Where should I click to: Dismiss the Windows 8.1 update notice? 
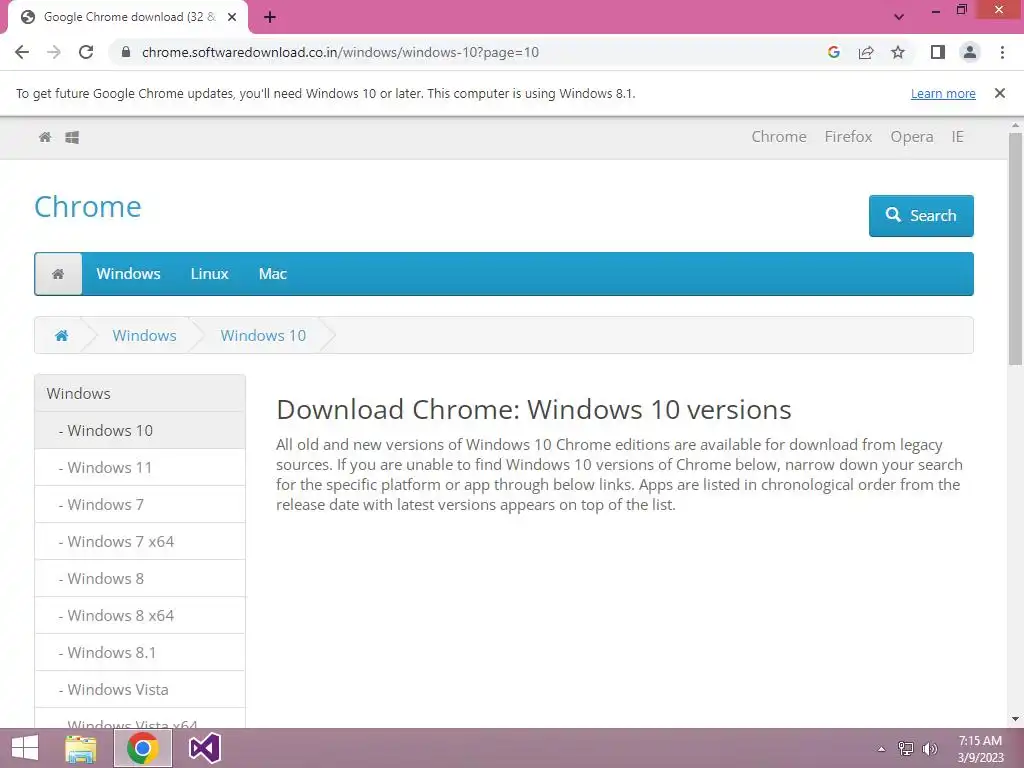pos(1000,93)
